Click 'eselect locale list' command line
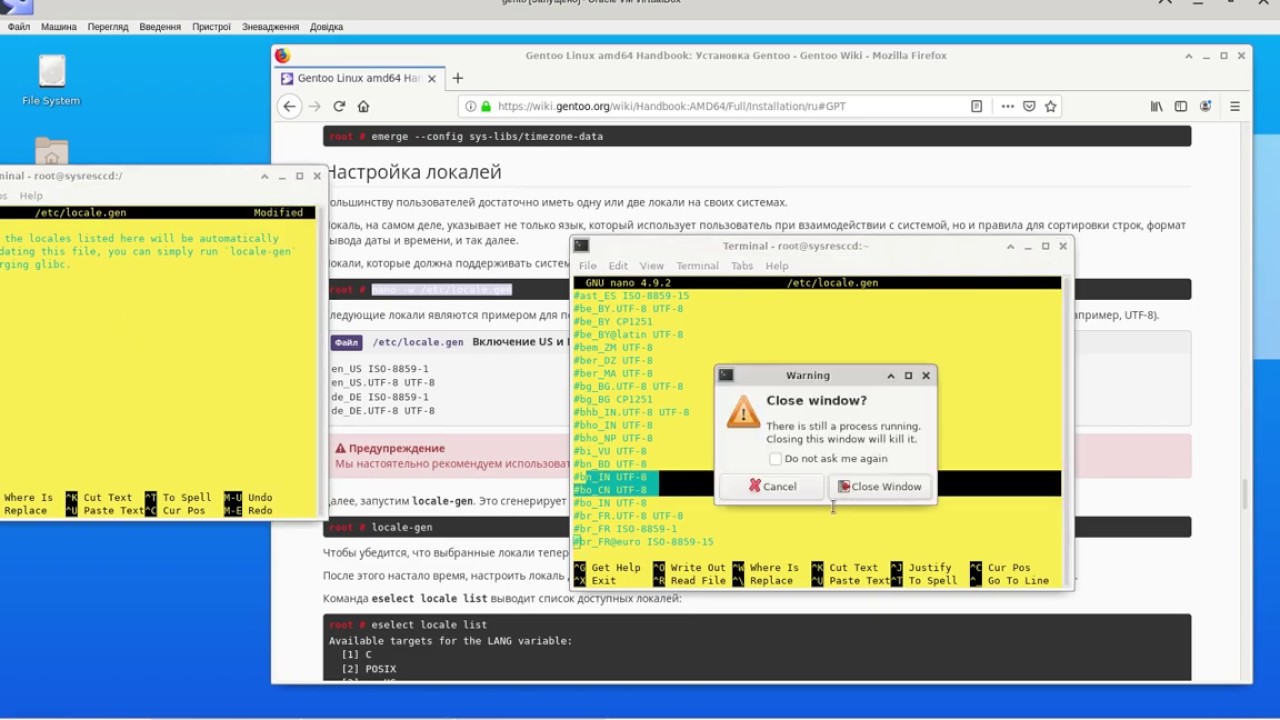This screenshot has width=1280, height=720. (x=429, y=625)
